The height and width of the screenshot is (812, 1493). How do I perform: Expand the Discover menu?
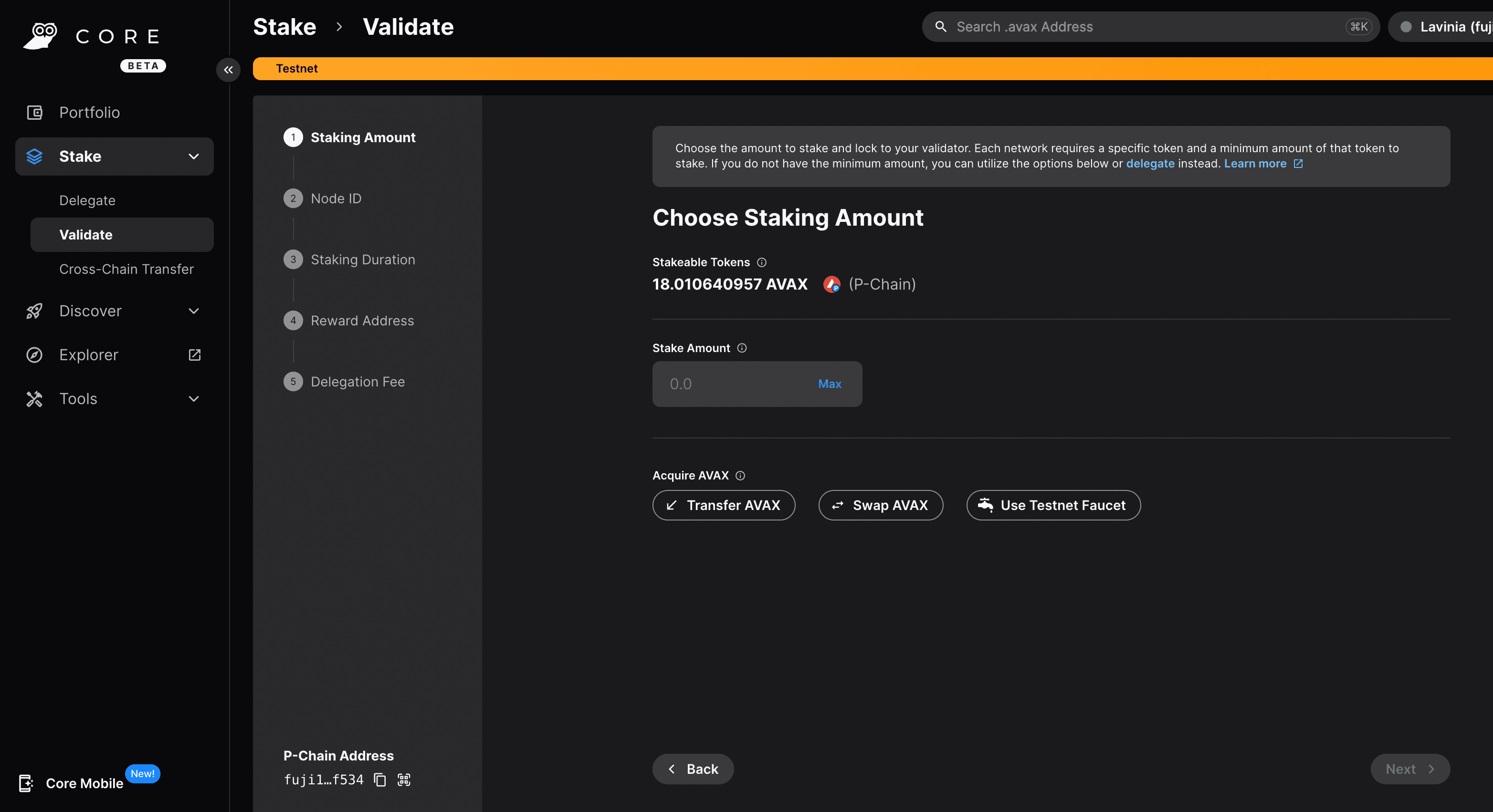coord(194,311)
